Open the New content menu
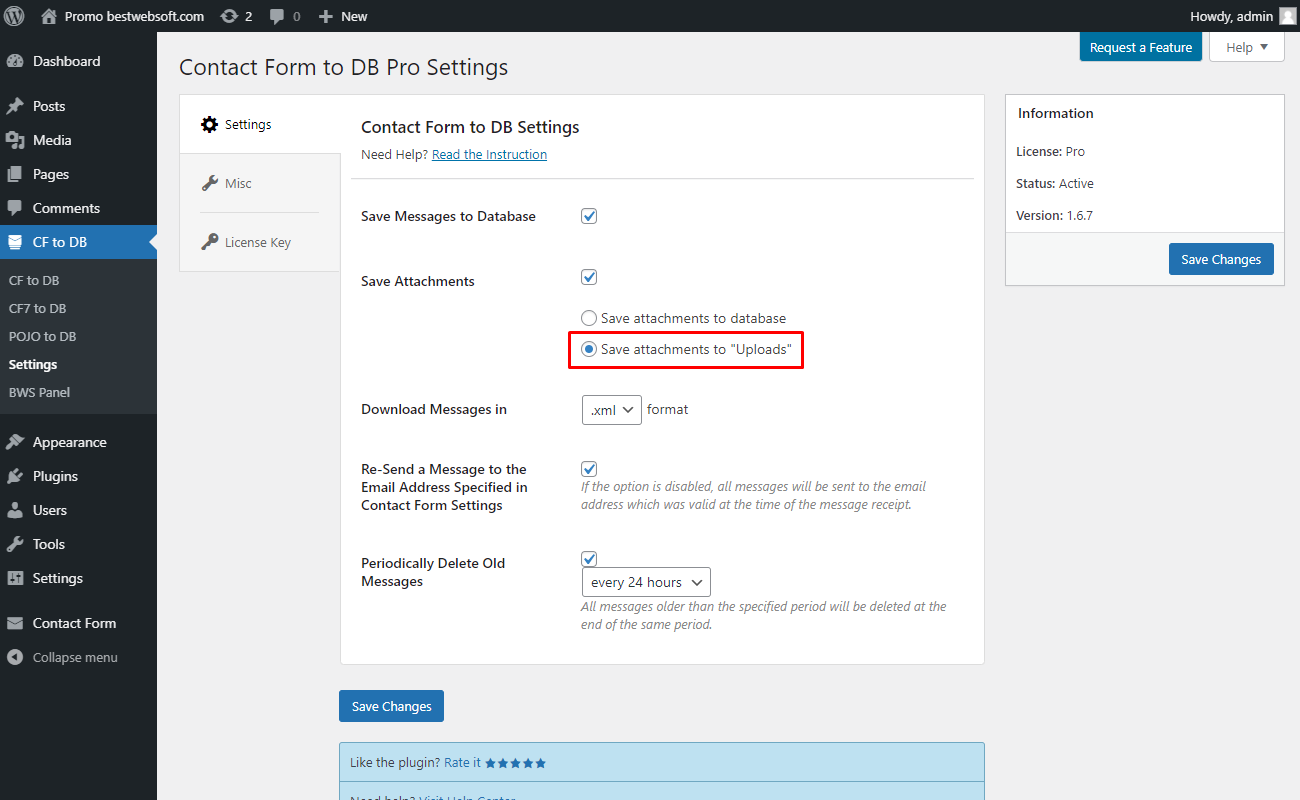 [343, 16]
